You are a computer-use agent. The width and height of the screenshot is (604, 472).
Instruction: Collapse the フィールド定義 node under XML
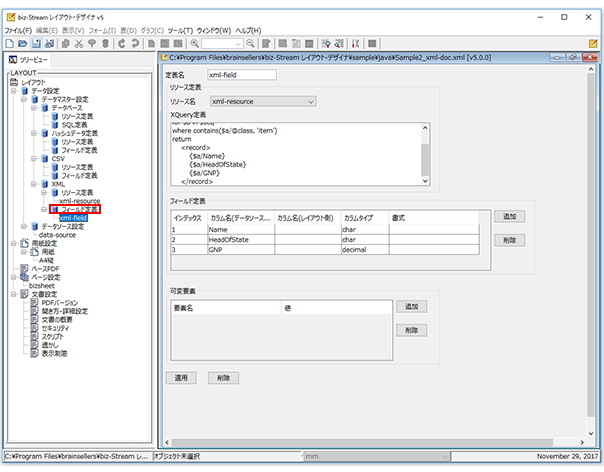(x=44, y=210)
